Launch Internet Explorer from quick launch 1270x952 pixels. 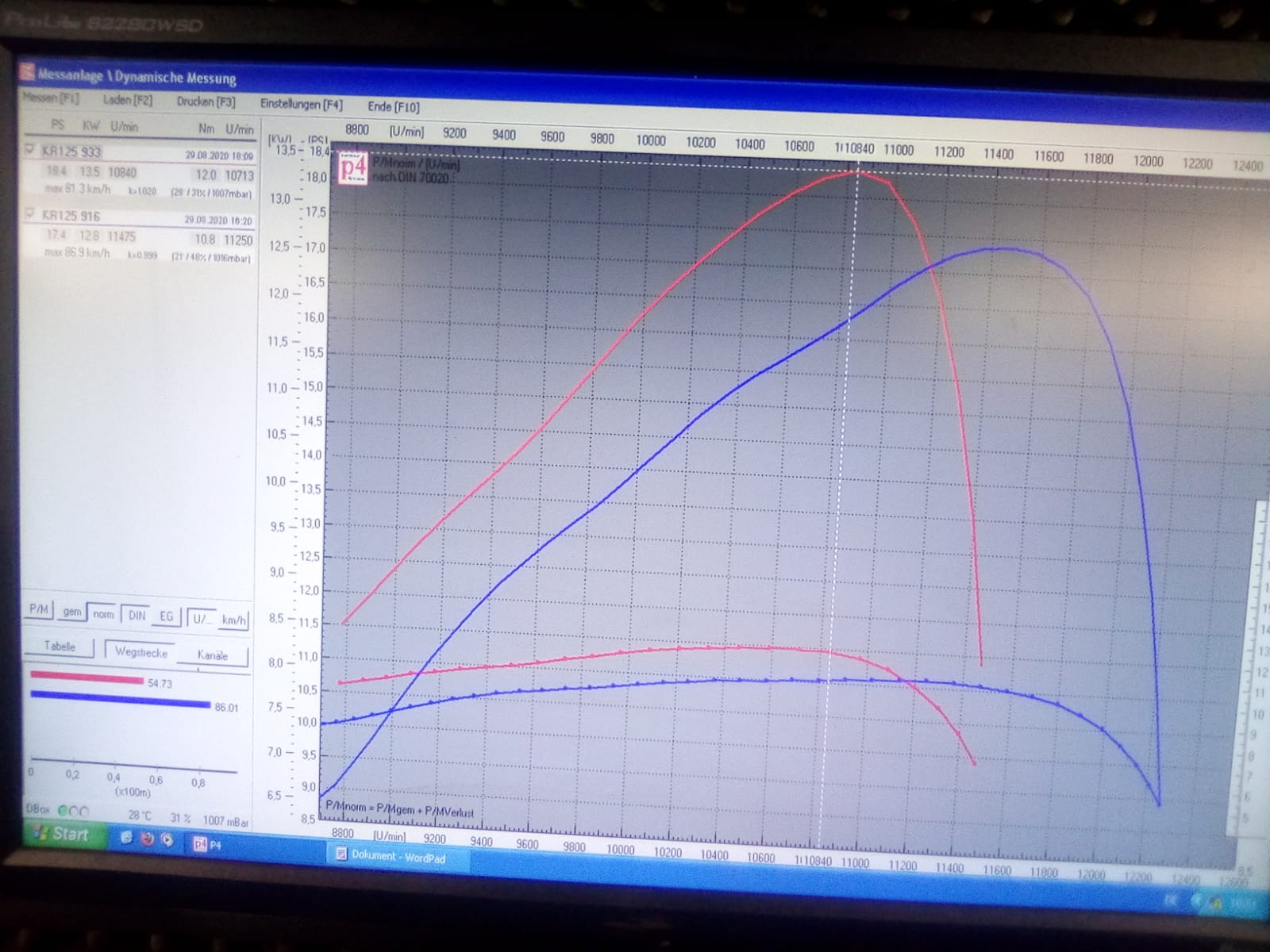click(x=126, y=838)
